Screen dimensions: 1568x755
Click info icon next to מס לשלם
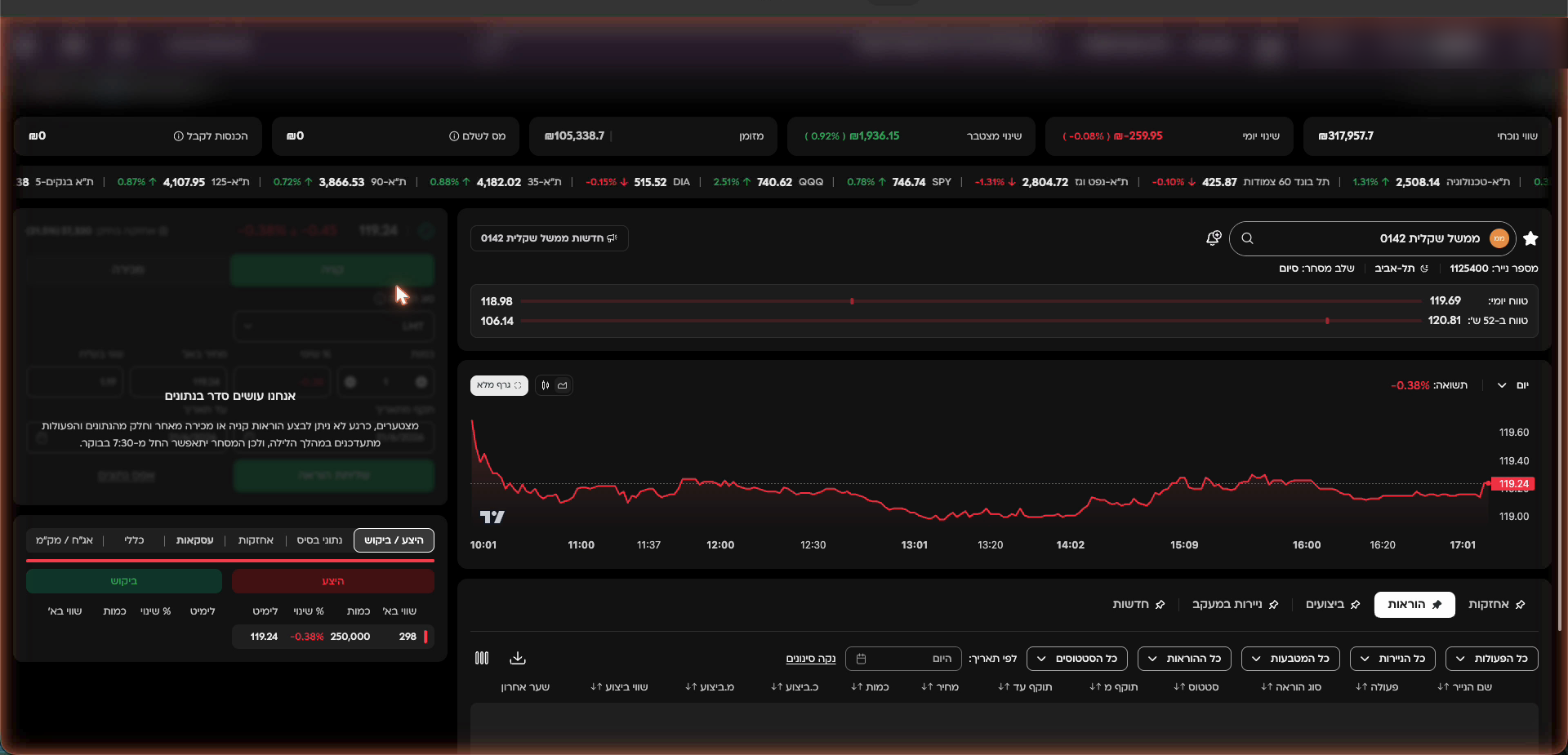pos(454,136)
